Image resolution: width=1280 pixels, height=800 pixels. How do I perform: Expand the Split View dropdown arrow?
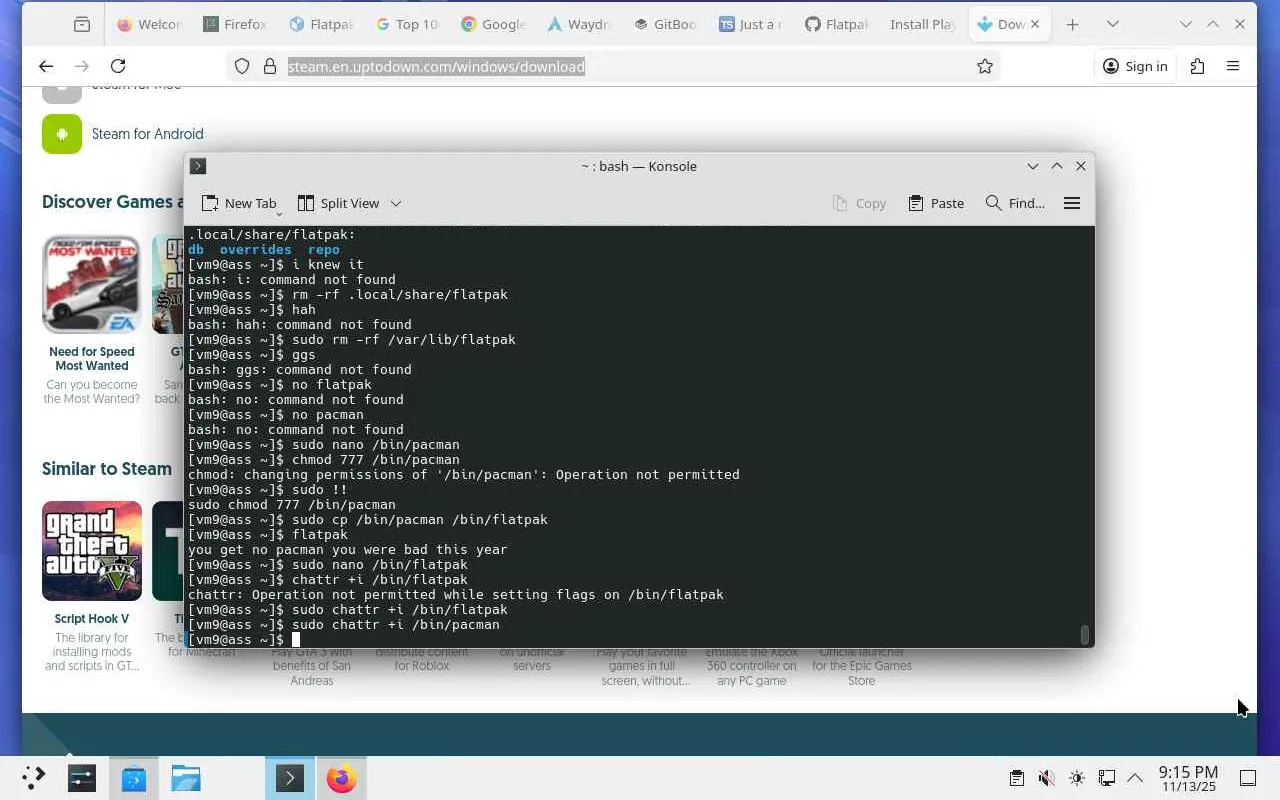point(396,203)
